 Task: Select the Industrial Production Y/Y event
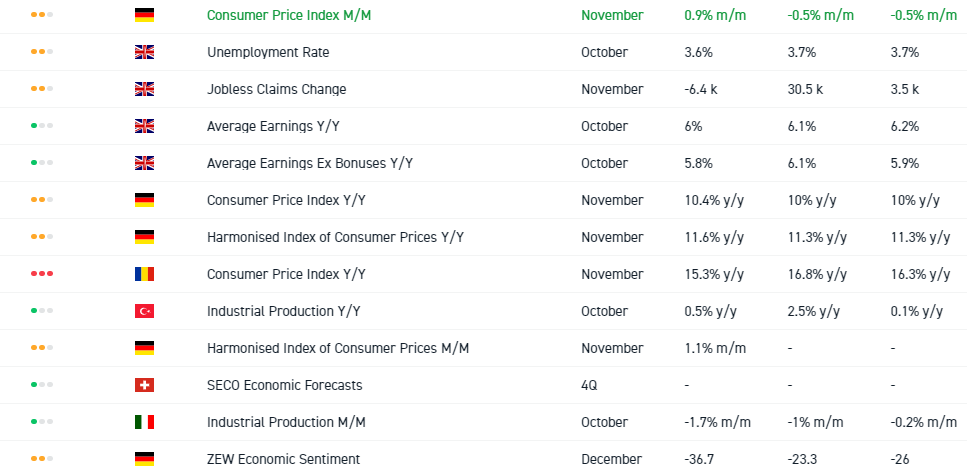(283, 311)
